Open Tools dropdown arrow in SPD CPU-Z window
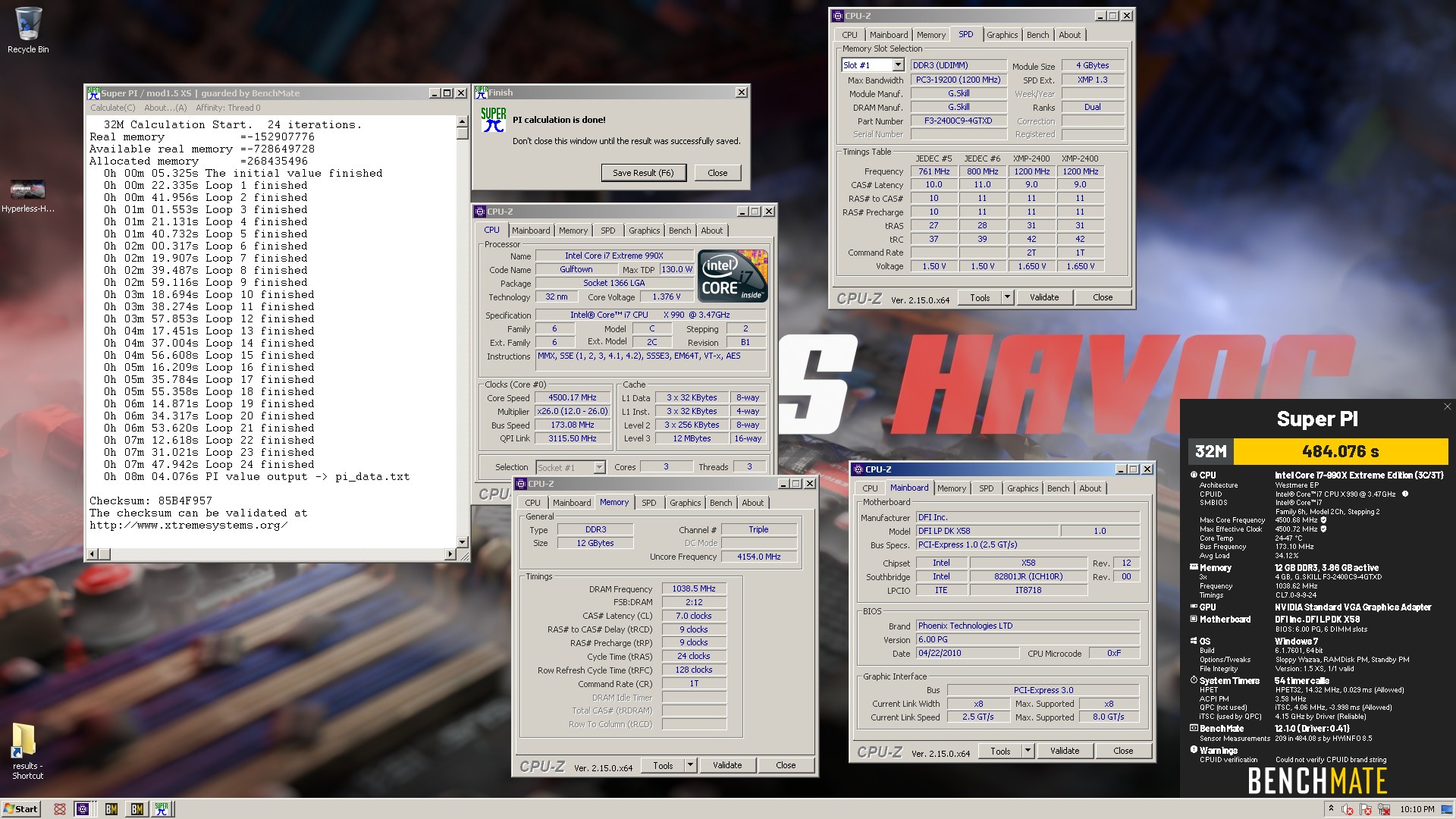 [x=1007, y=297]
